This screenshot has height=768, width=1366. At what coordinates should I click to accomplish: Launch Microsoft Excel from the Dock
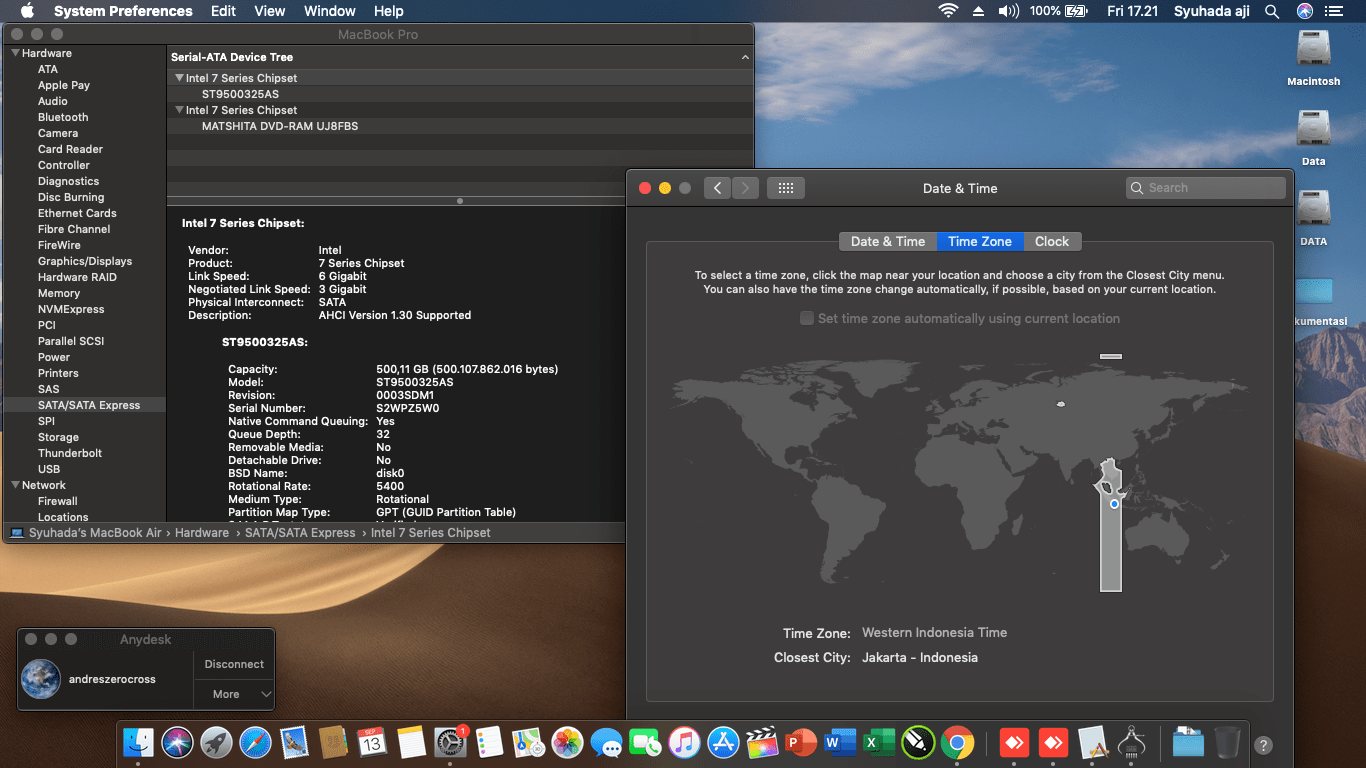pos(879,742)
